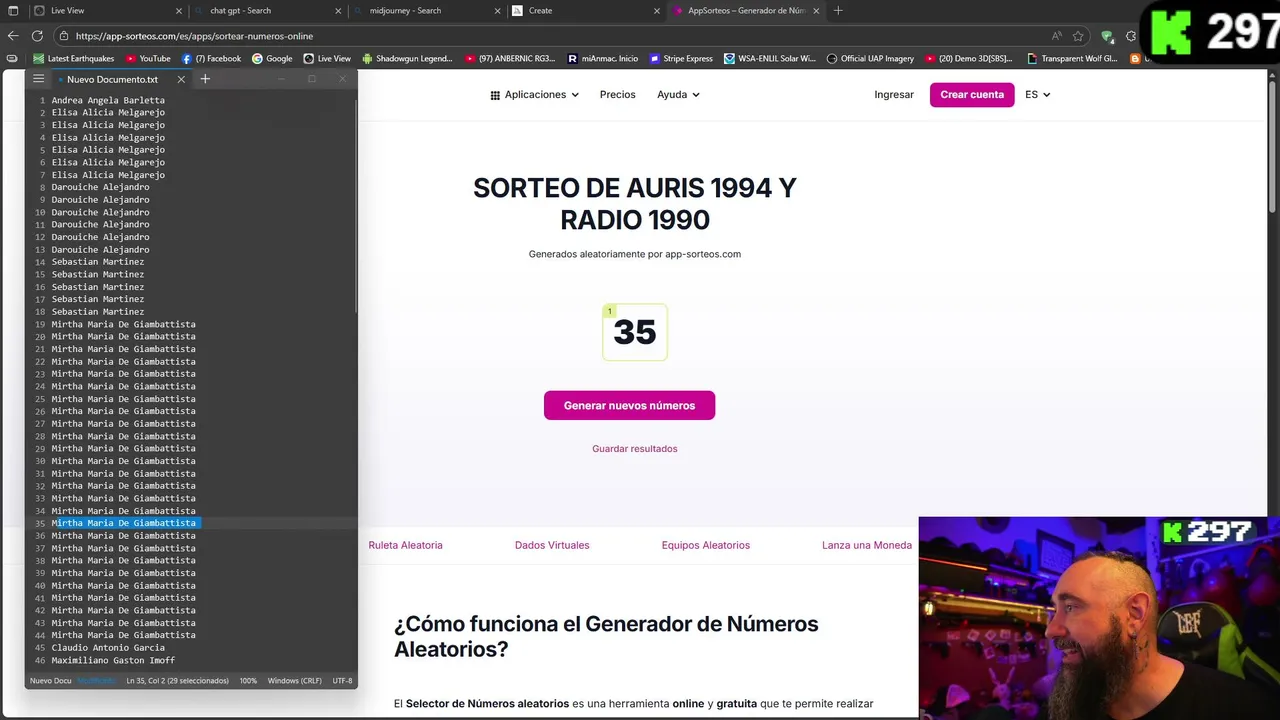Open the Official UAP Imagery bookmark
1280x720 pixels.
pos(870,59)
